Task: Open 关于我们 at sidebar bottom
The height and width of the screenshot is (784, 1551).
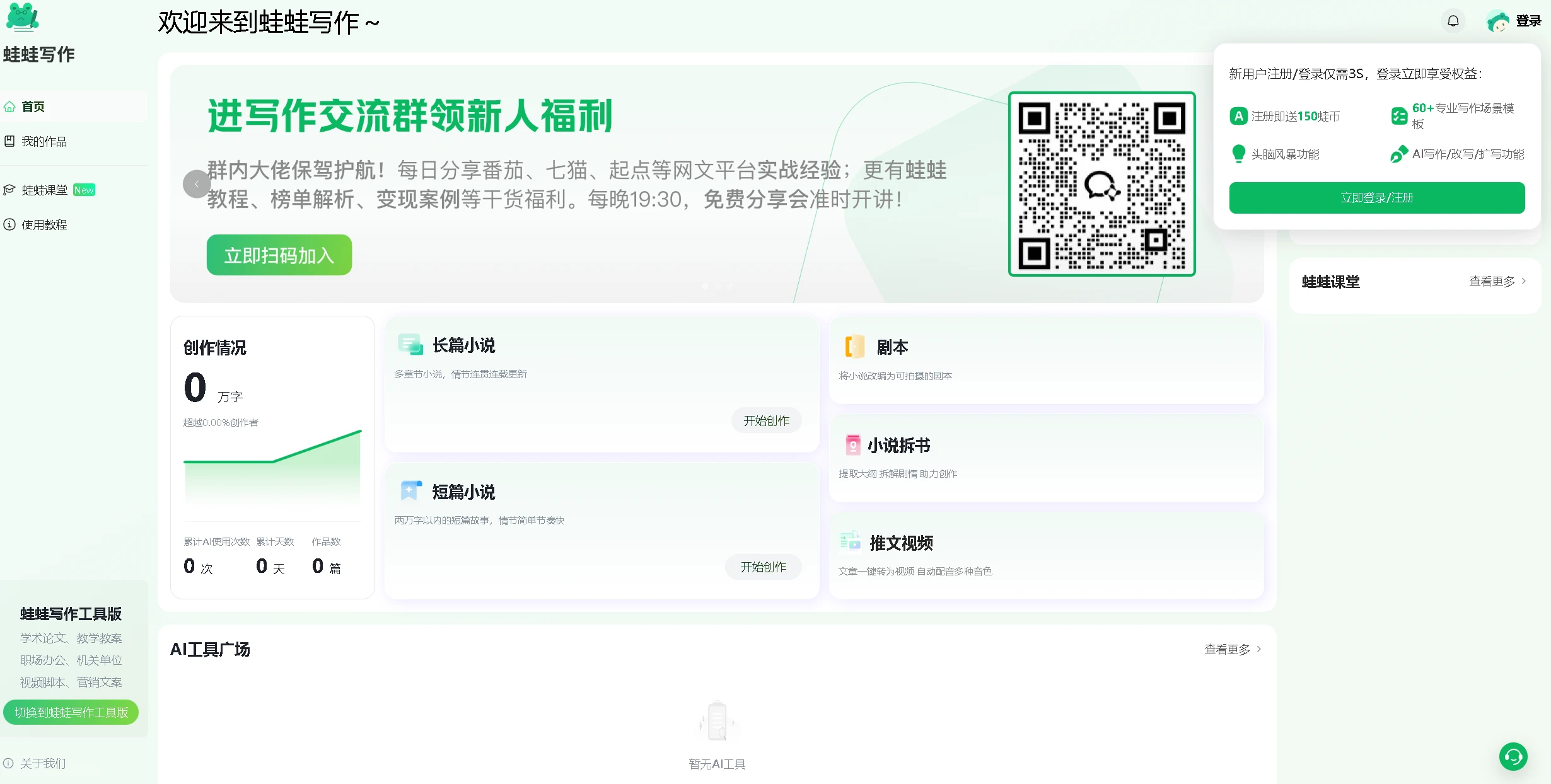Action: pyautogui.click(x=42, y=763)
